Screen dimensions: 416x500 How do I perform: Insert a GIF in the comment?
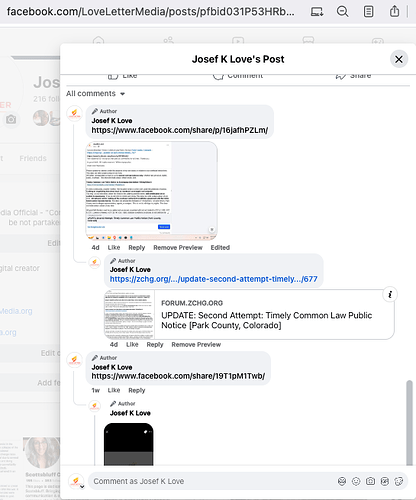tap(385, 481)
